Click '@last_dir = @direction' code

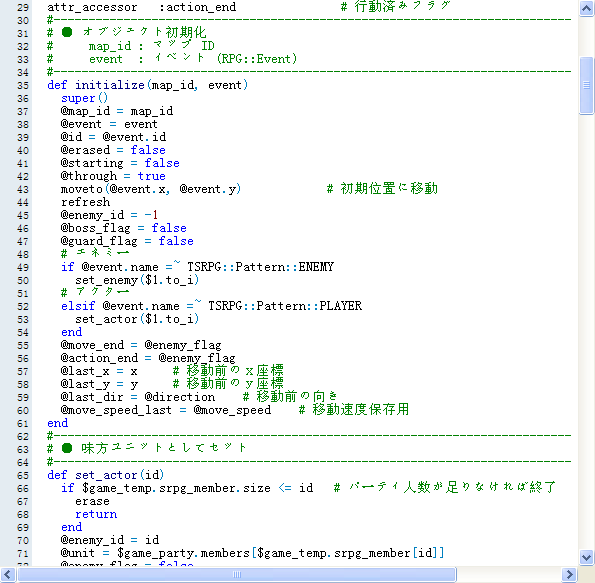[138, 397]
